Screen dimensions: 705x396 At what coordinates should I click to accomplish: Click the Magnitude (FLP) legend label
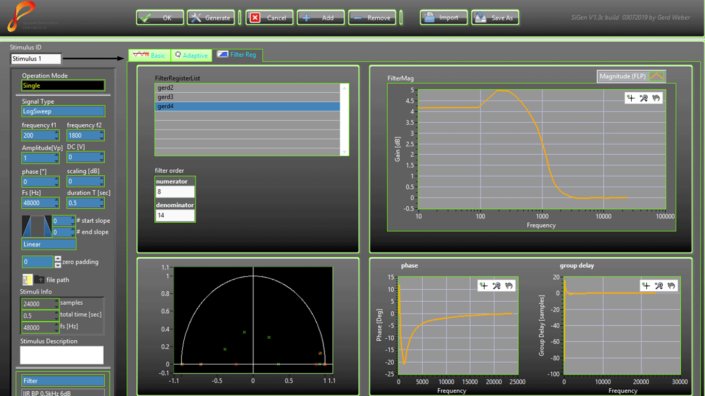click(x=622, y=76)
